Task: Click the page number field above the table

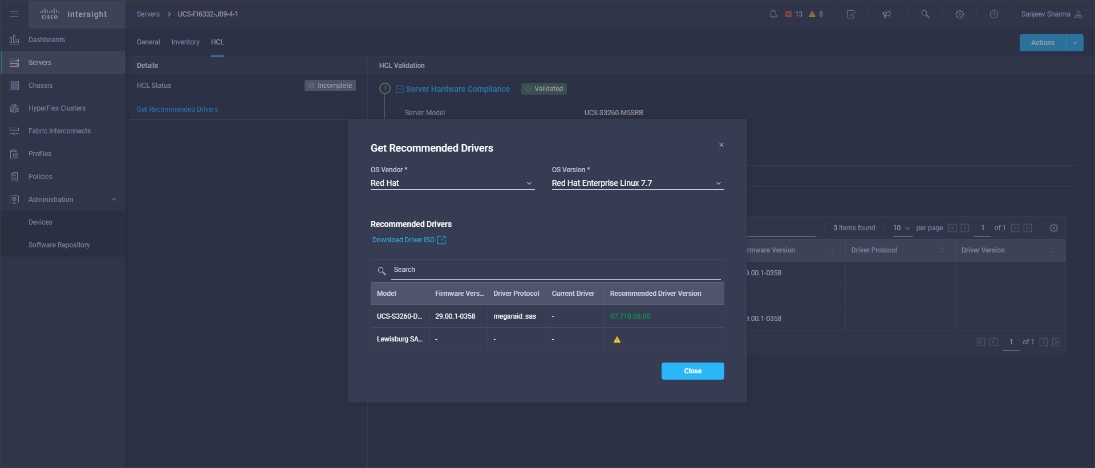Action: pyautogui.click(x=983, y=228)
